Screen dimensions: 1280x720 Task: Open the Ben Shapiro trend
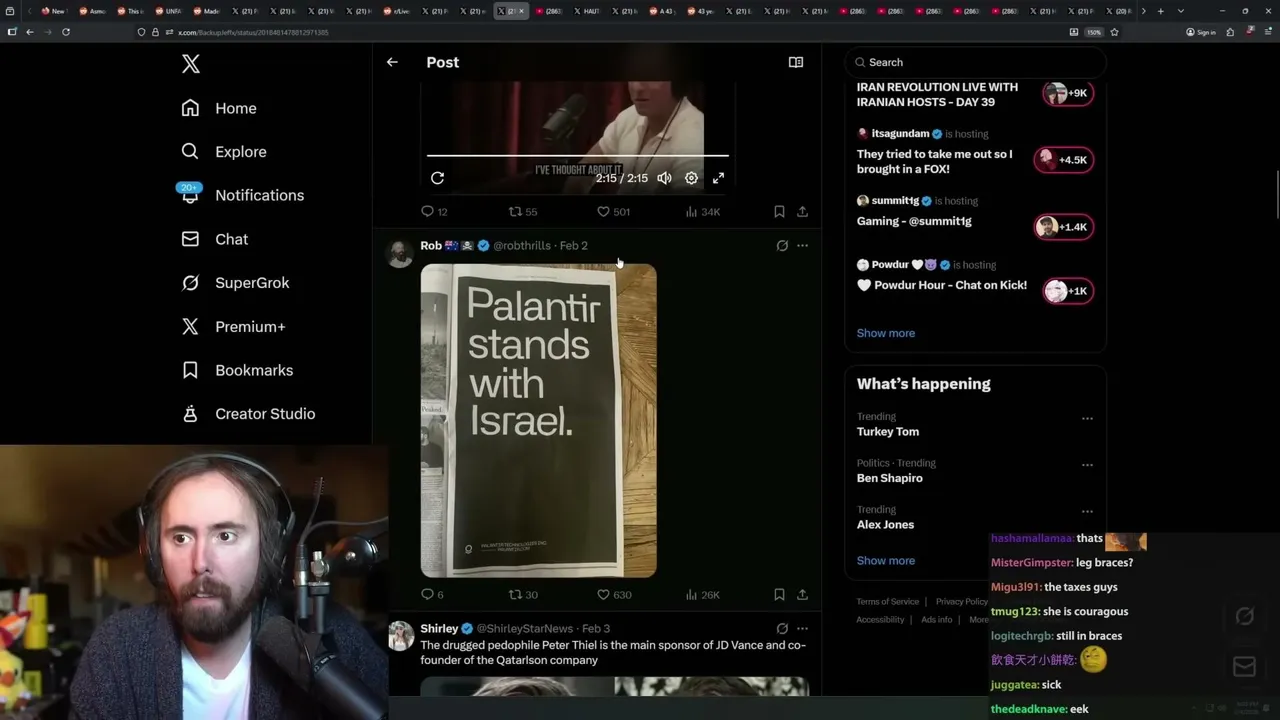coord(890,478)
